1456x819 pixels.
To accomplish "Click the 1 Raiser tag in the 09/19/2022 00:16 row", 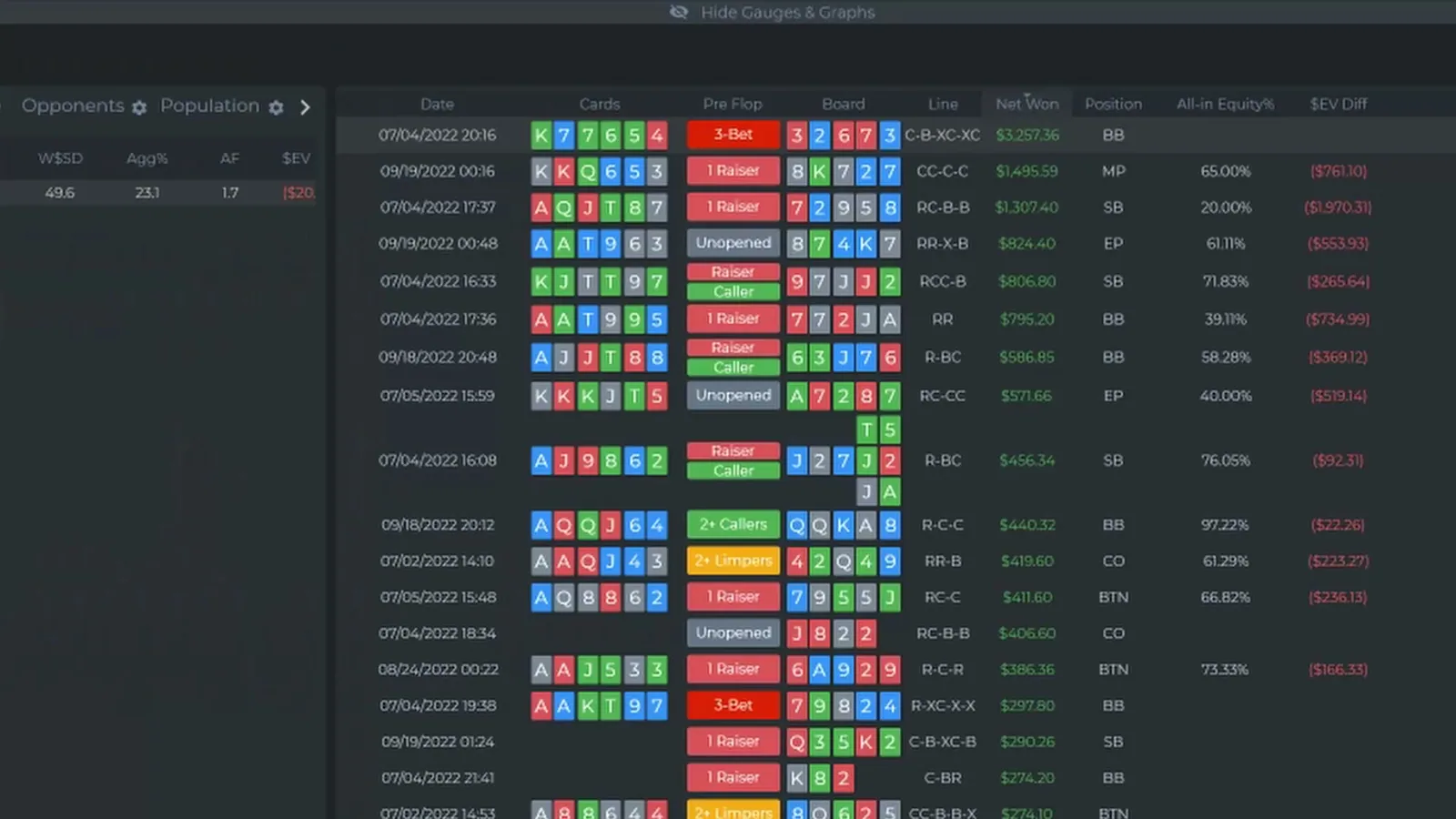I will (733, 171).
